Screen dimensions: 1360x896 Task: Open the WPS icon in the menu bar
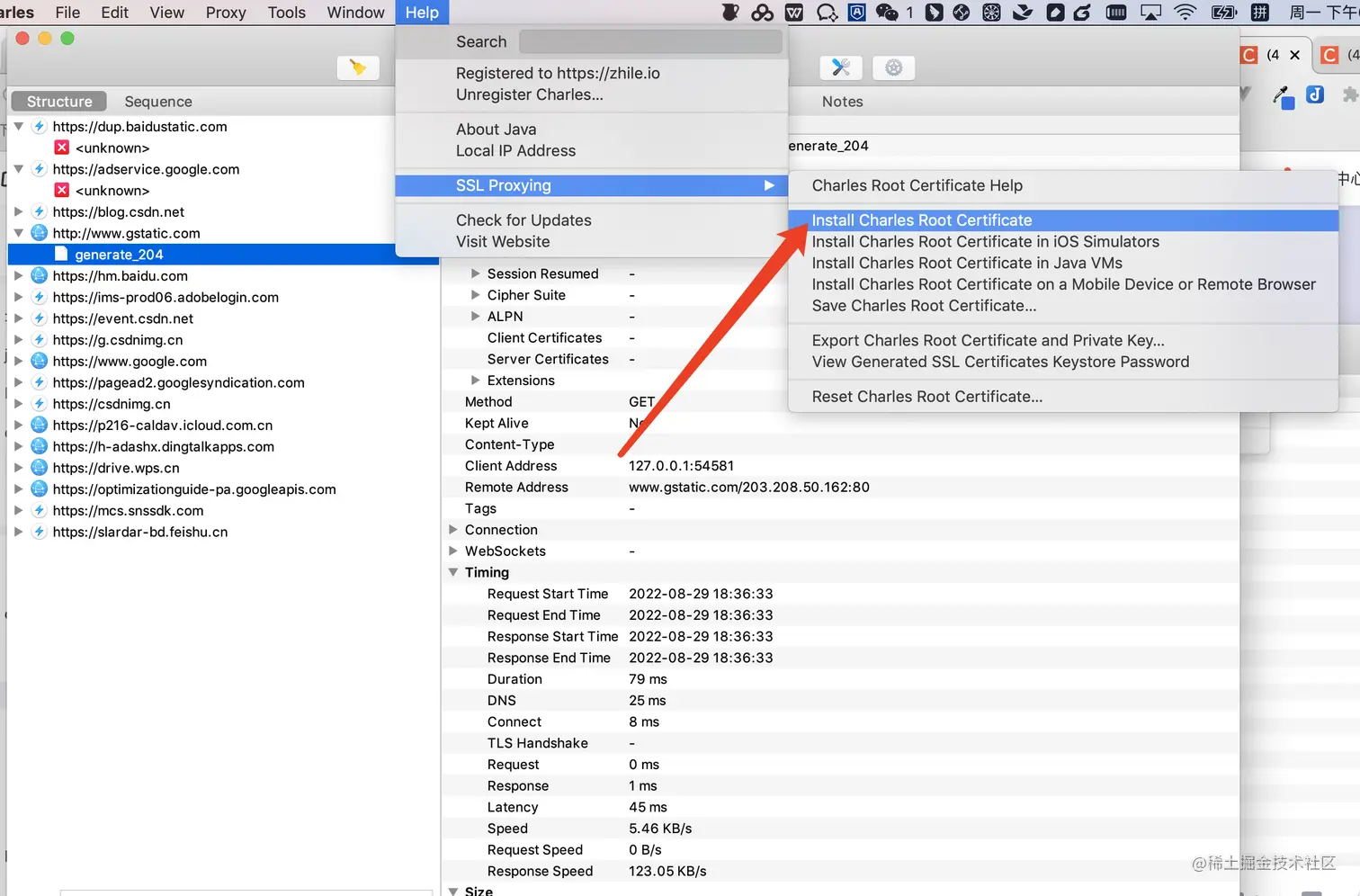pyautogui.click(x=794, y=13)
